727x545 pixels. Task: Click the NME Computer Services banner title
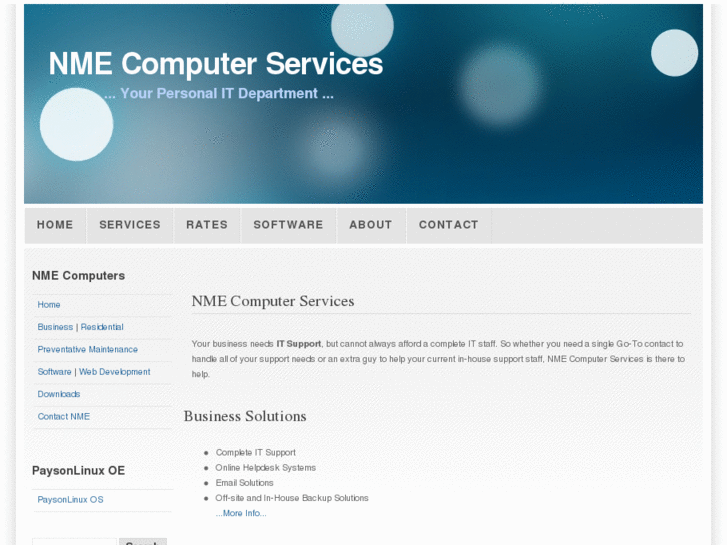(x=216, y=64)
